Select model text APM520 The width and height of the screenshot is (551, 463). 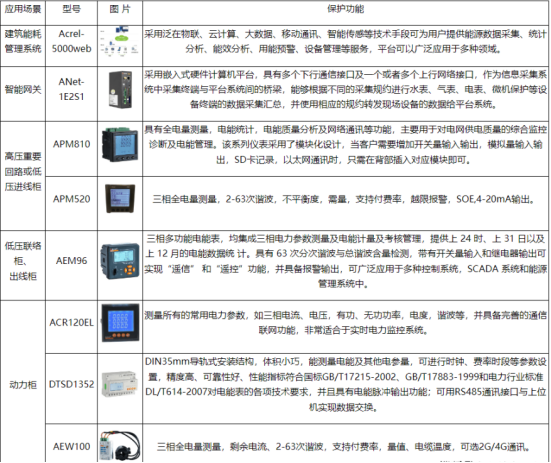click(x=71, y=199)
